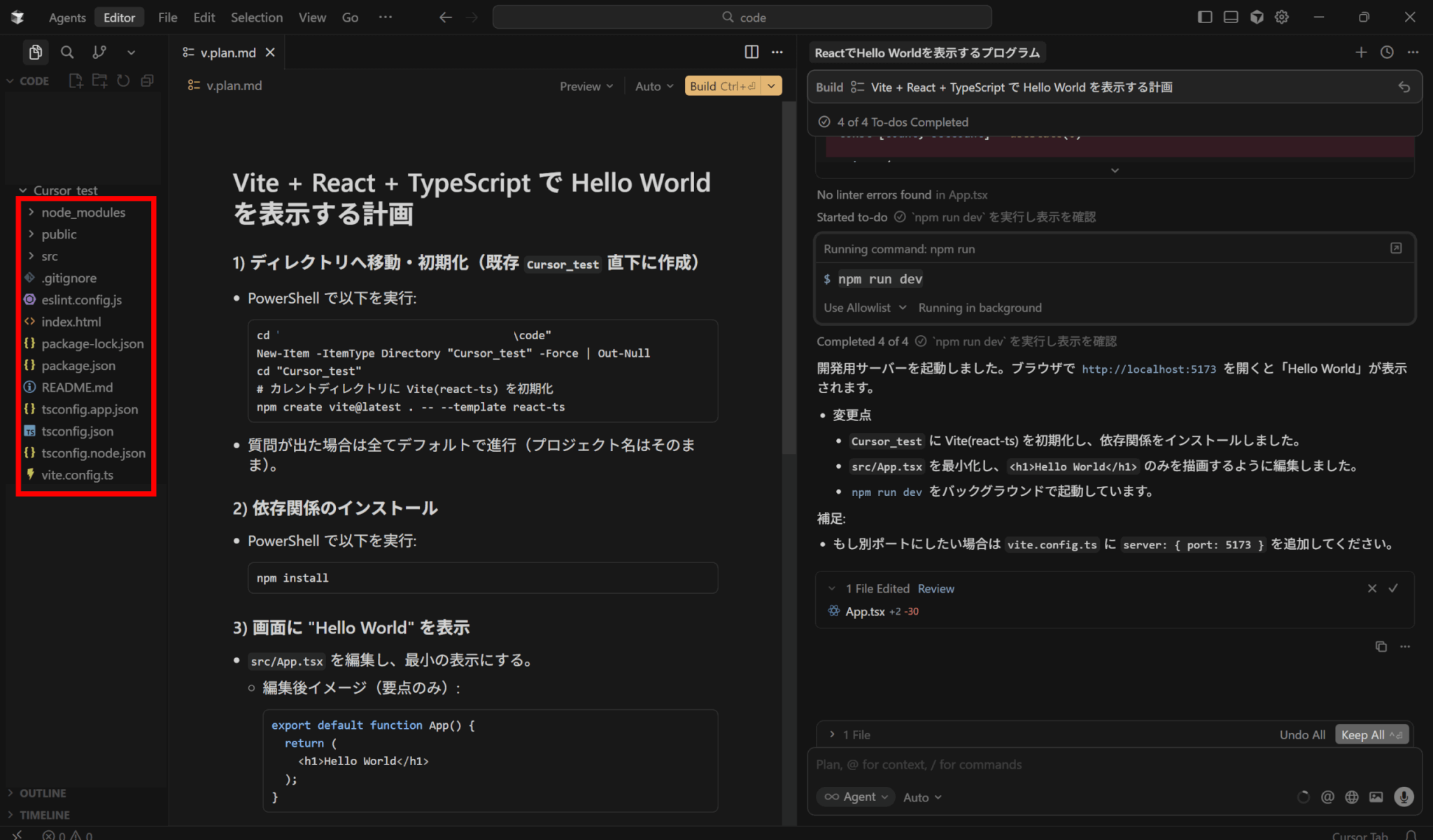This screenshot has width=1433, height=840.
Task: Collapse all folders in explorer
Action: pos(147,81)
